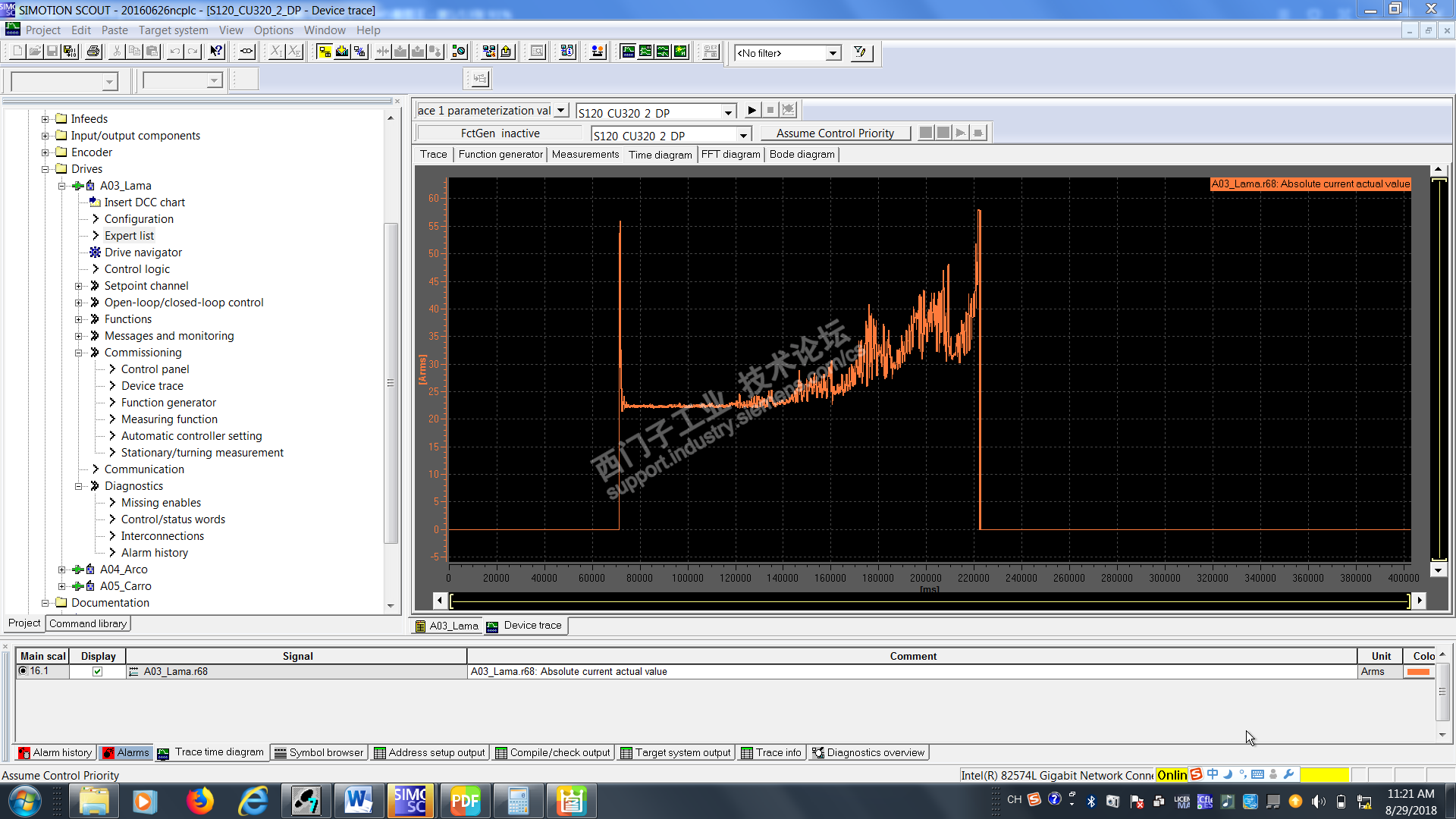
Task: Click the Assume Control Priority button
Action: coord(835,133)
